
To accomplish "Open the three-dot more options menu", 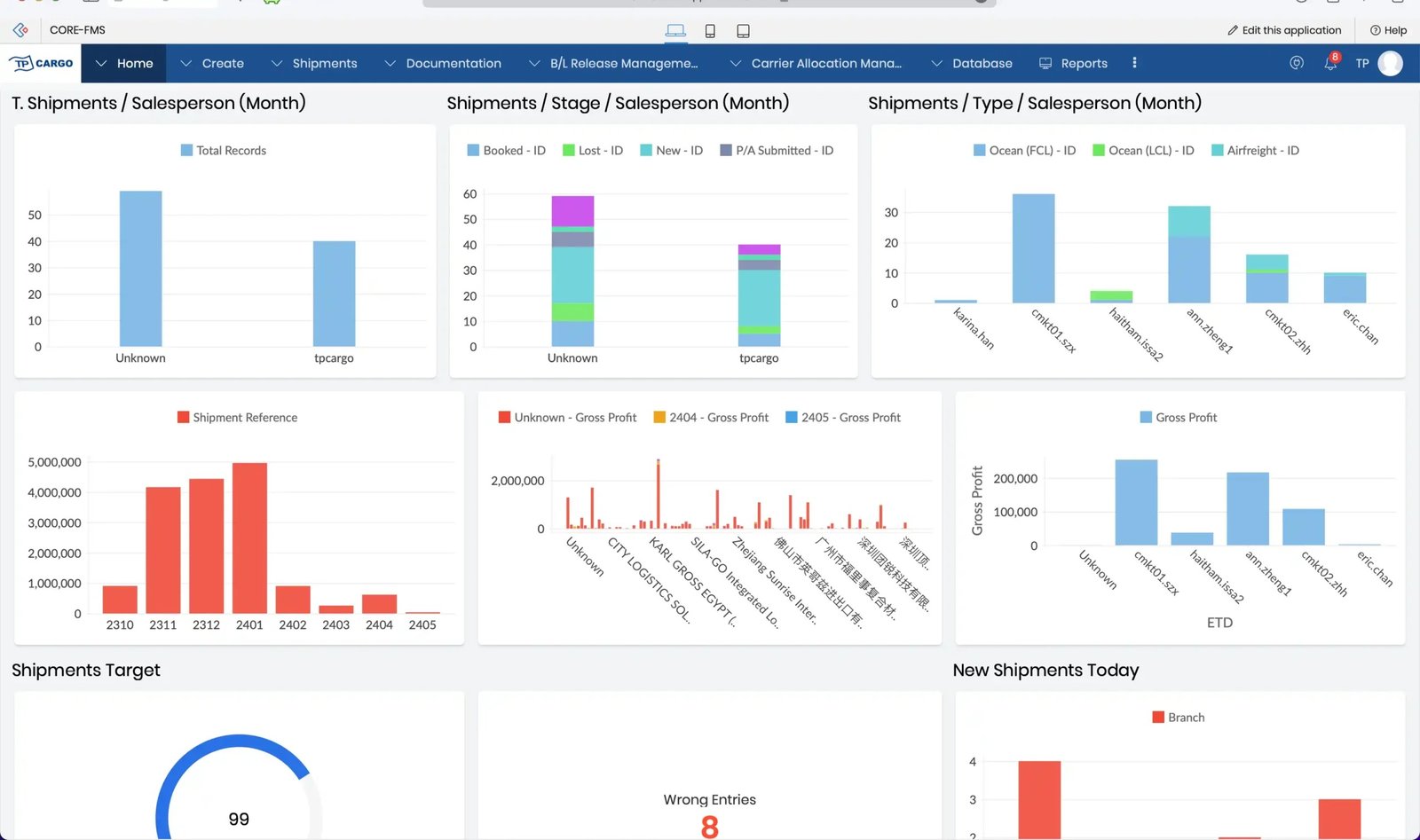I will (1134, 63).
